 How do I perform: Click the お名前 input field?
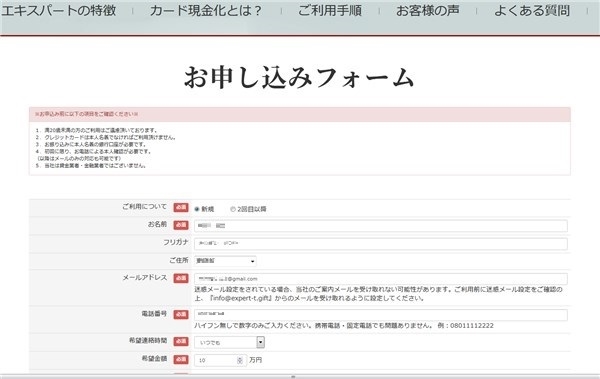click(x=381, y=226)
